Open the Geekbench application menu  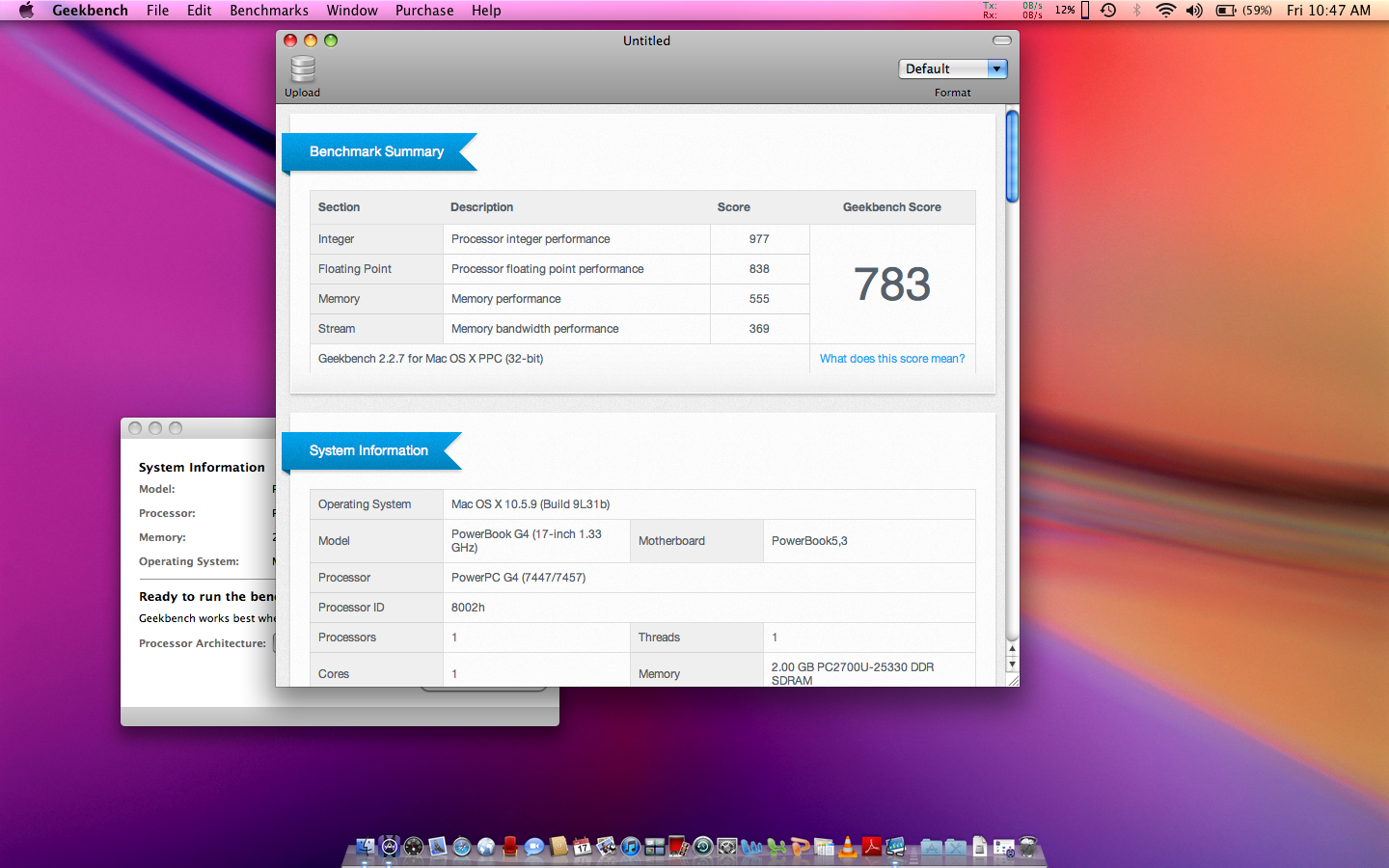(x=90, y=11)
